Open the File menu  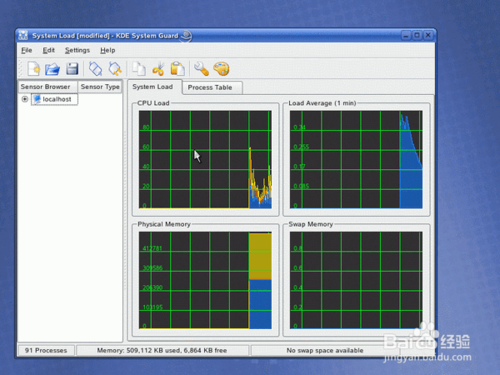pos(27,50)
